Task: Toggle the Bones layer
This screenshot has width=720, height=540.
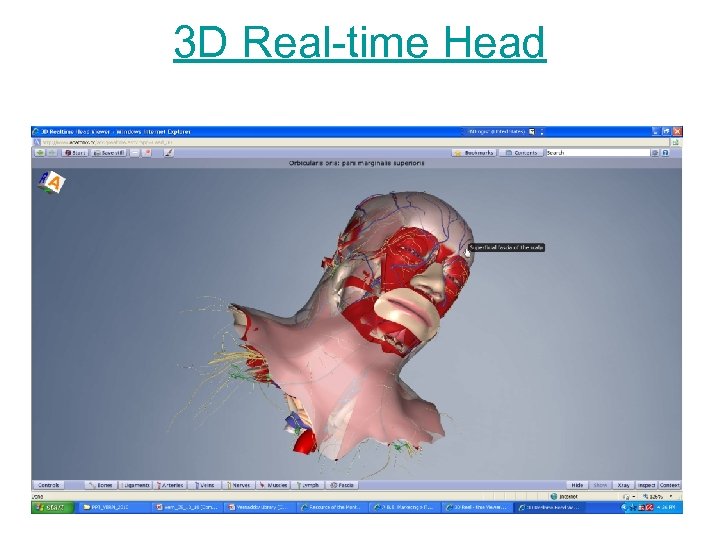Action: (x=101, y=485)
